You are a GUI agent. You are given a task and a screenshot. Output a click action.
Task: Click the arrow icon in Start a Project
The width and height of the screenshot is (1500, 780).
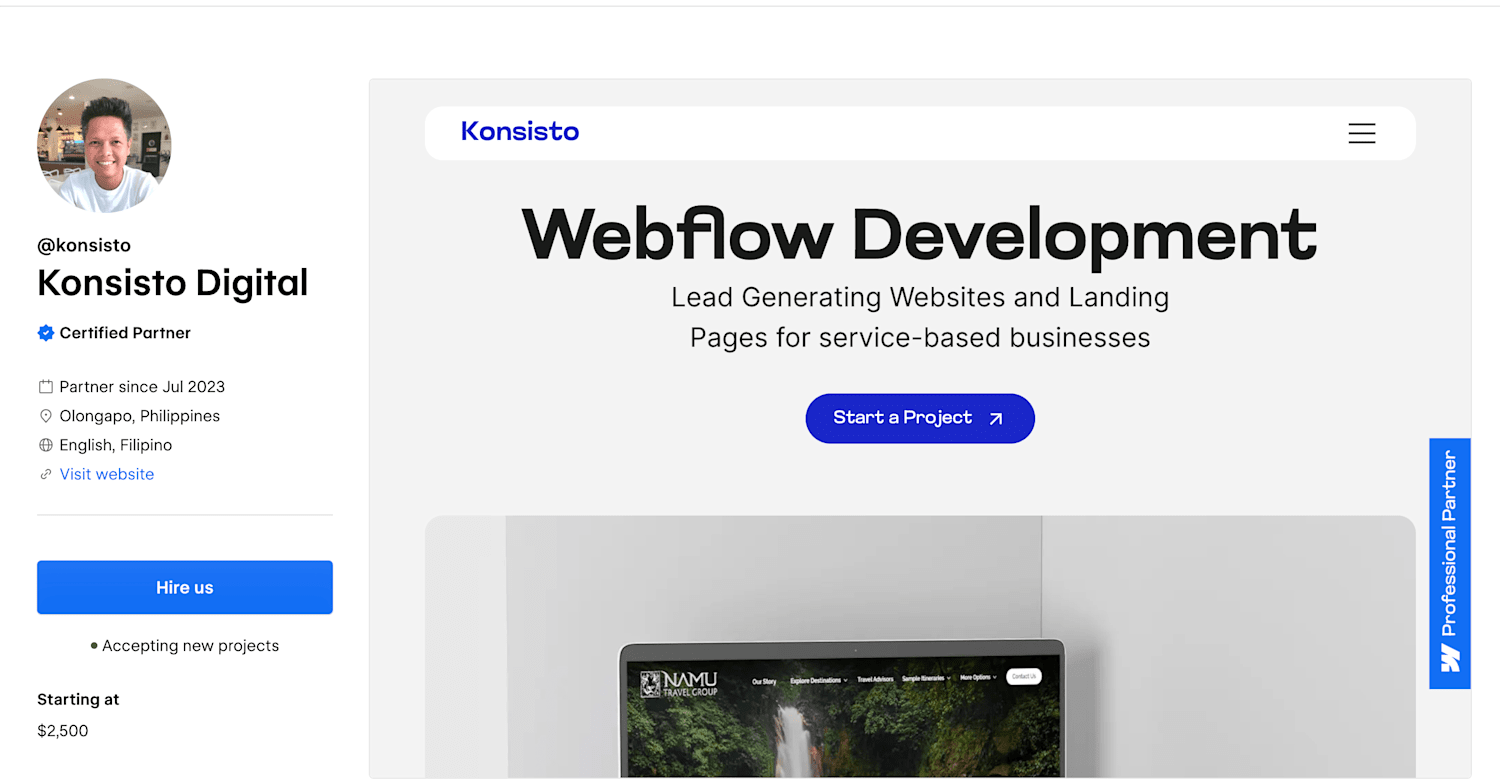[x=995, y=419]
